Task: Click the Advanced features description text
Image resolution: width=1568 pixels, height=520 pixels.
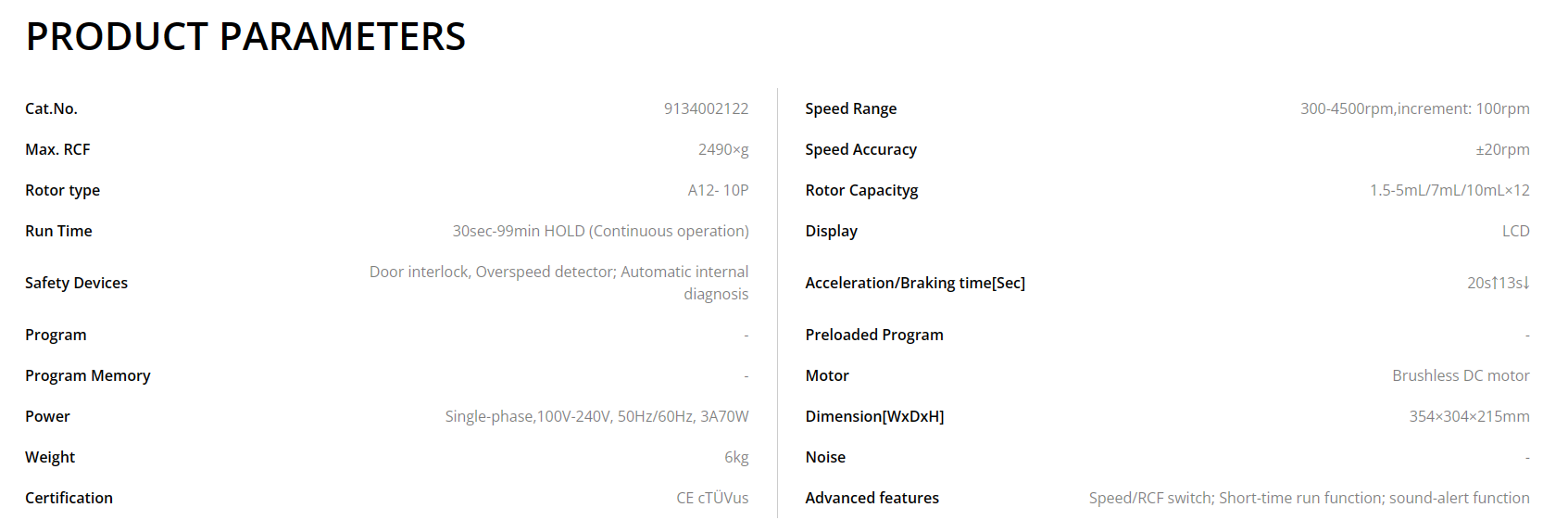Action: coord(1309,498)
